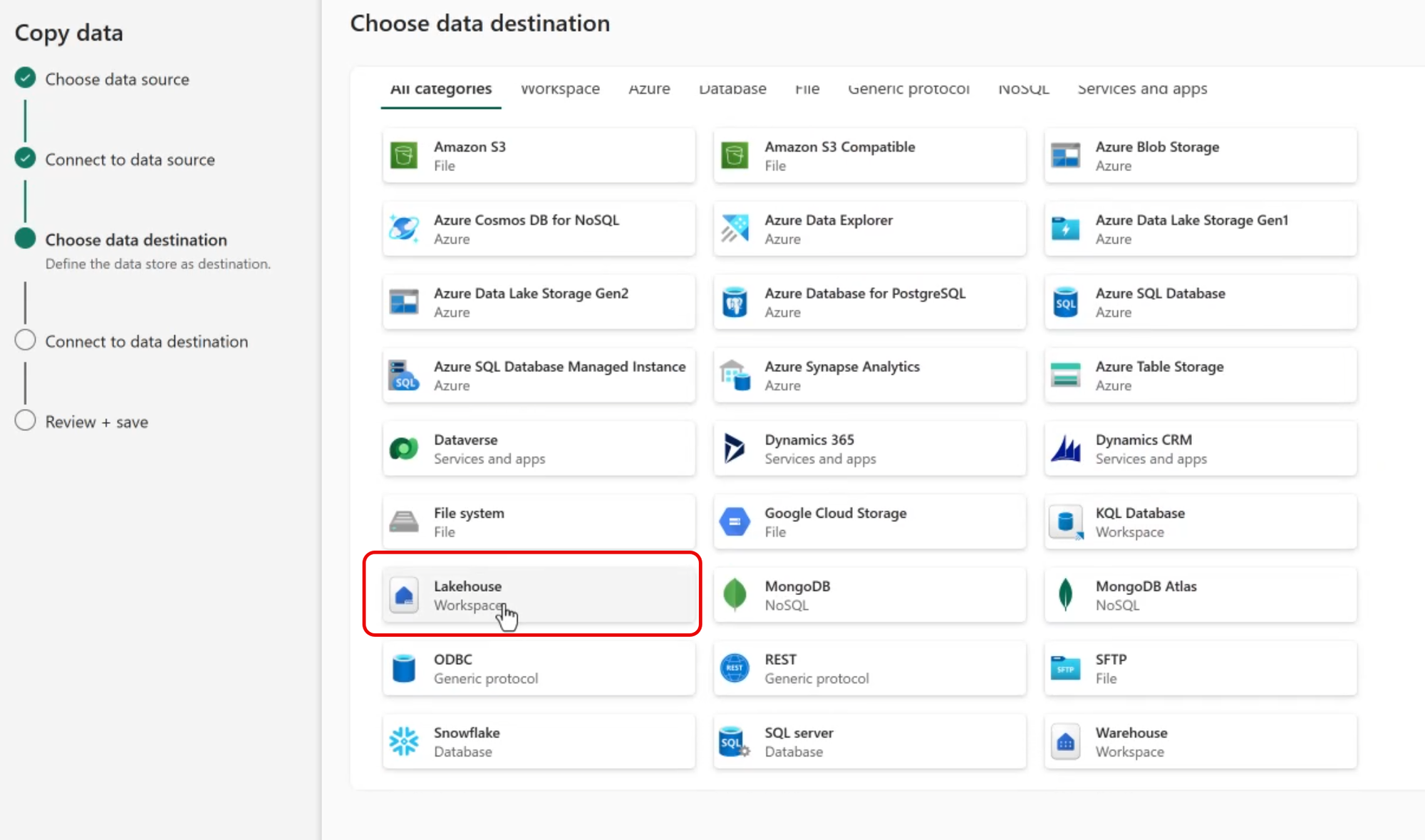Select the Lakehouse destination tile
The image size is (1425, 840).
click(539, 595)
